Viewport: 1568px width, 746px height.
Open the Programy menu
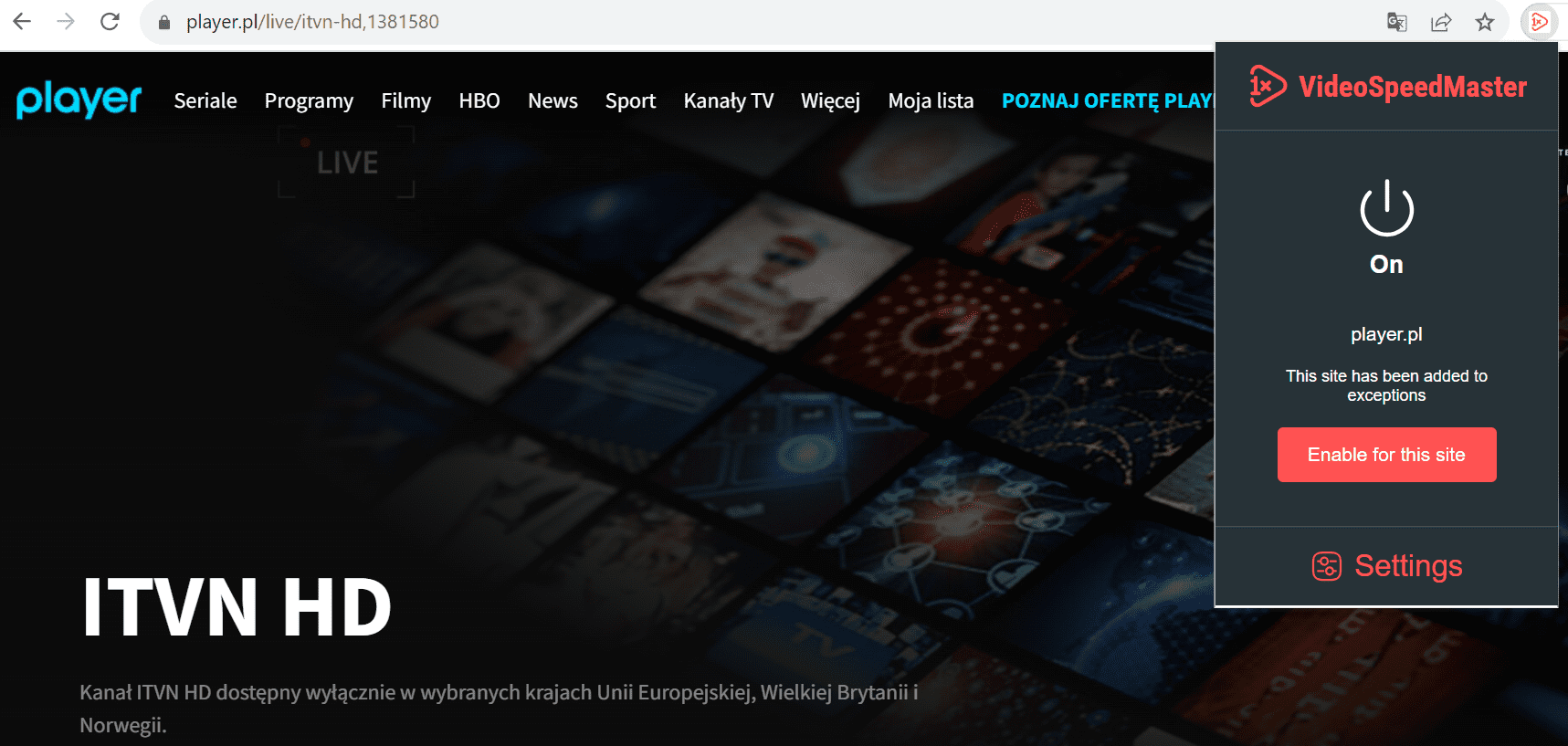tap(309, 100)
